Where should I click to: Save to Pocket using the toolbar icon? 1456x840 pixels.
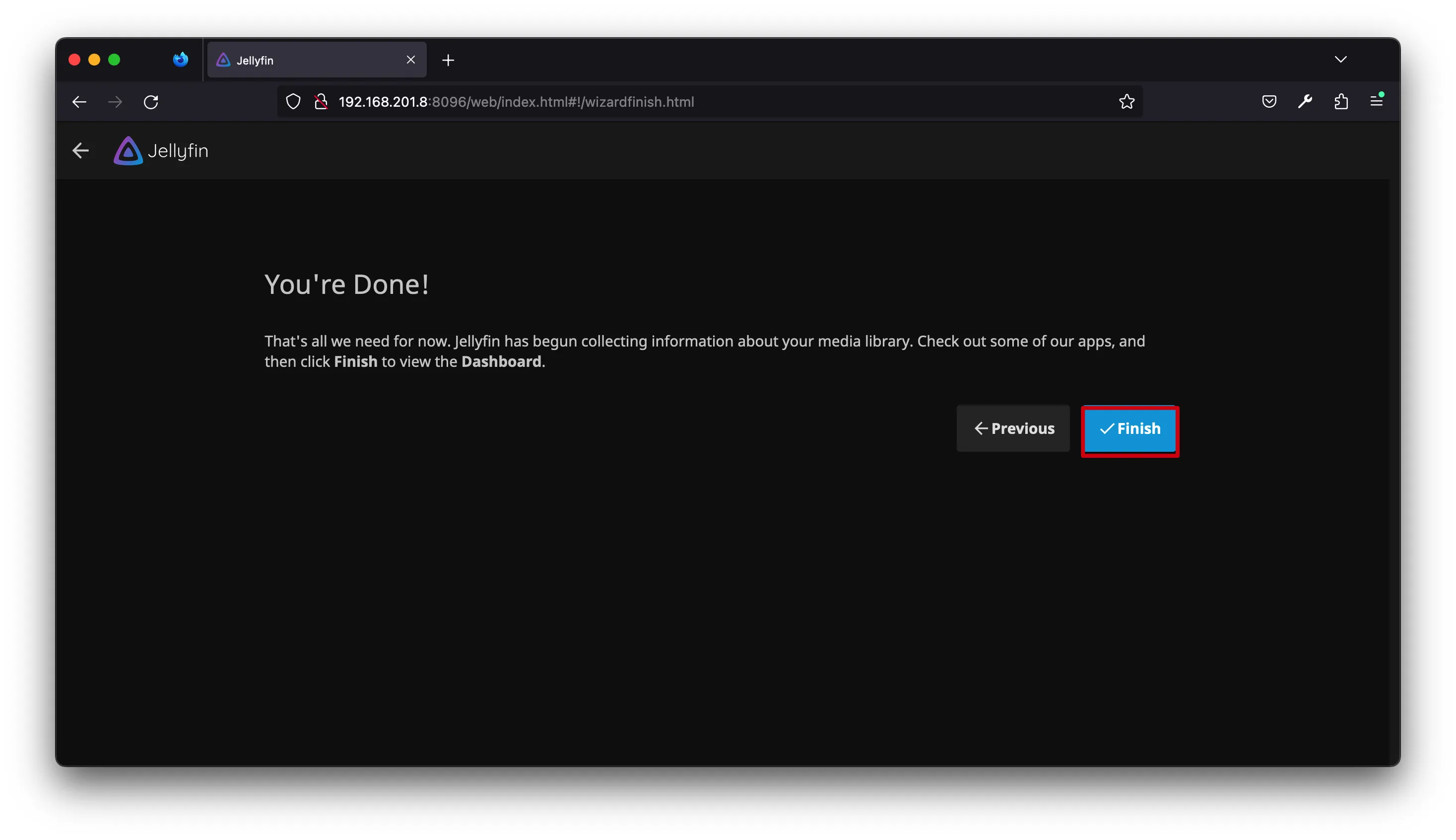[x=1268, y=102]
